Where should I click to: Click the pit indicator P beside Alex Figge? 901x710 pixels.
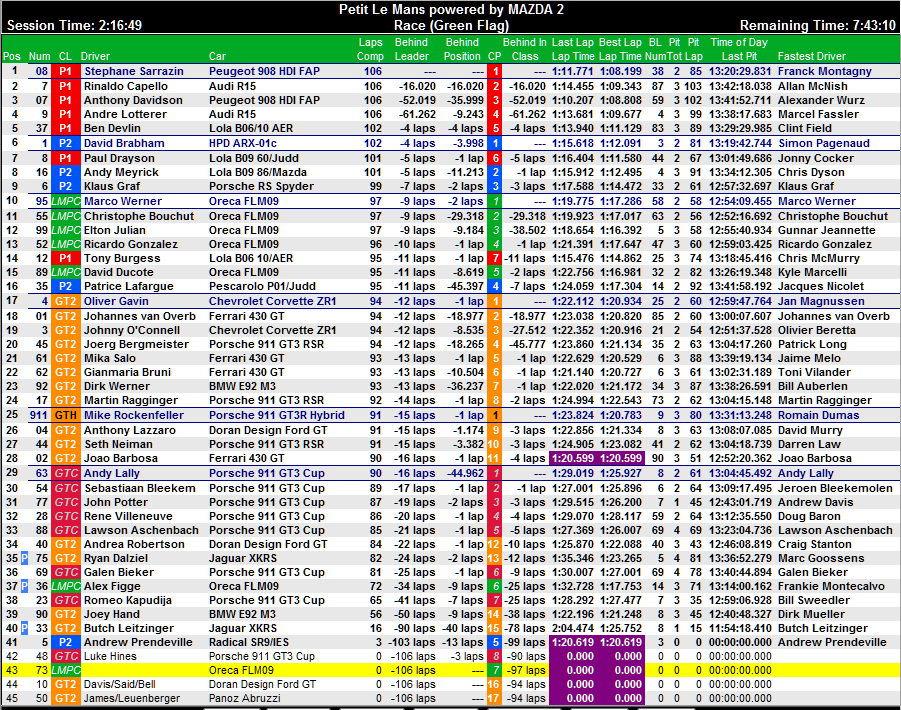click(x=25, y=587)
